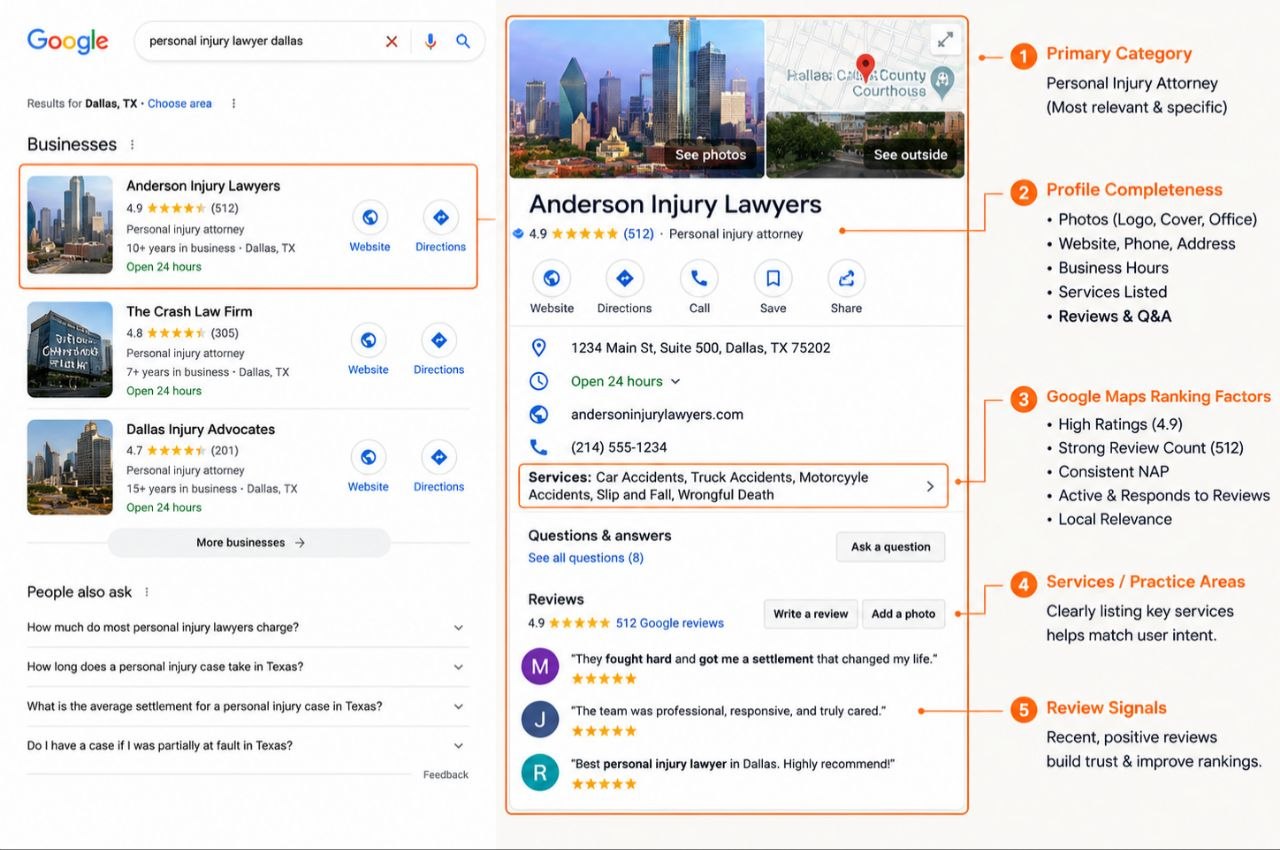Click the red map pin on map

pos(866,69)
